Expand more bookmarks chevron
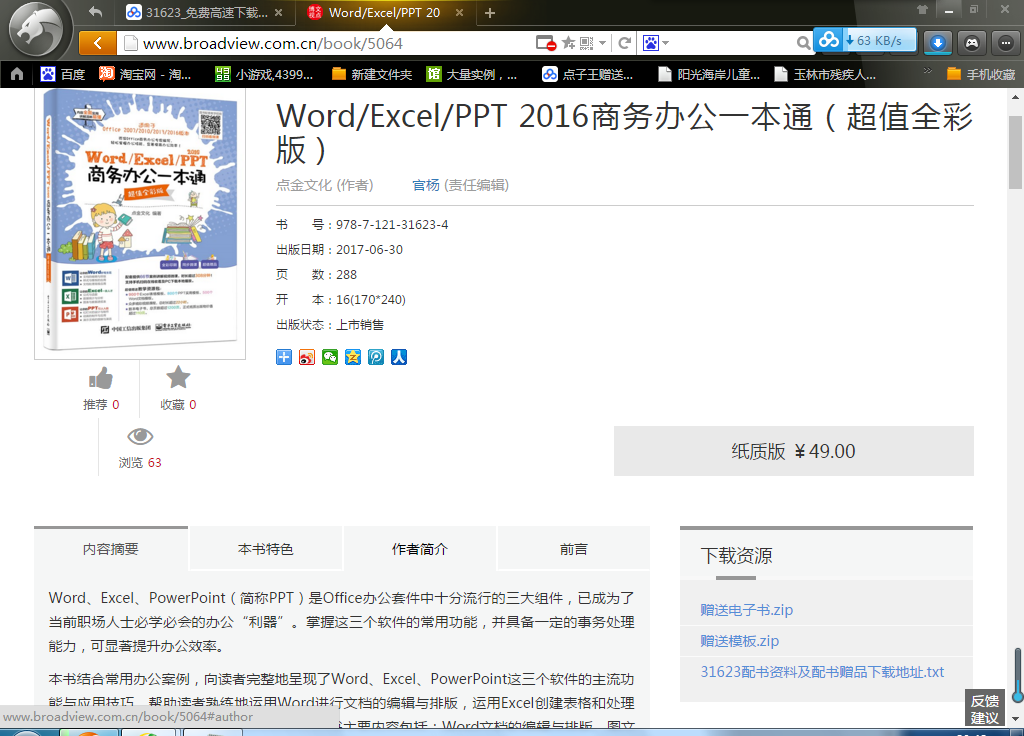The width and height of the screenshot is (1024, 736). tap(927, 71)
